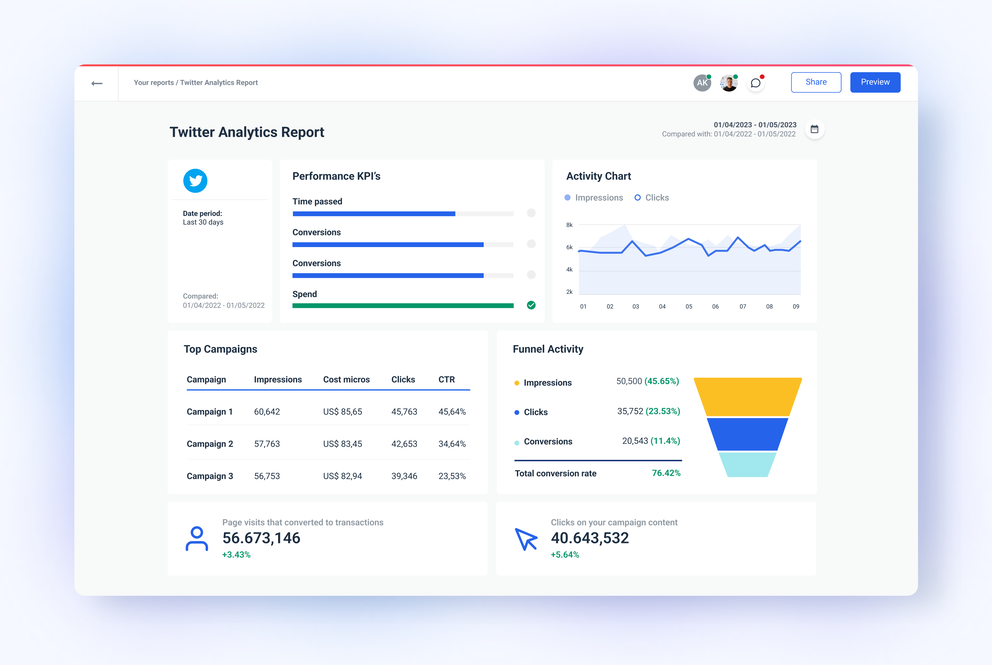Screen dimensions: 992x665
Task: Click the Clicks row in Funnel Activity
Action: pyautogui.click(x=597, y=412)
